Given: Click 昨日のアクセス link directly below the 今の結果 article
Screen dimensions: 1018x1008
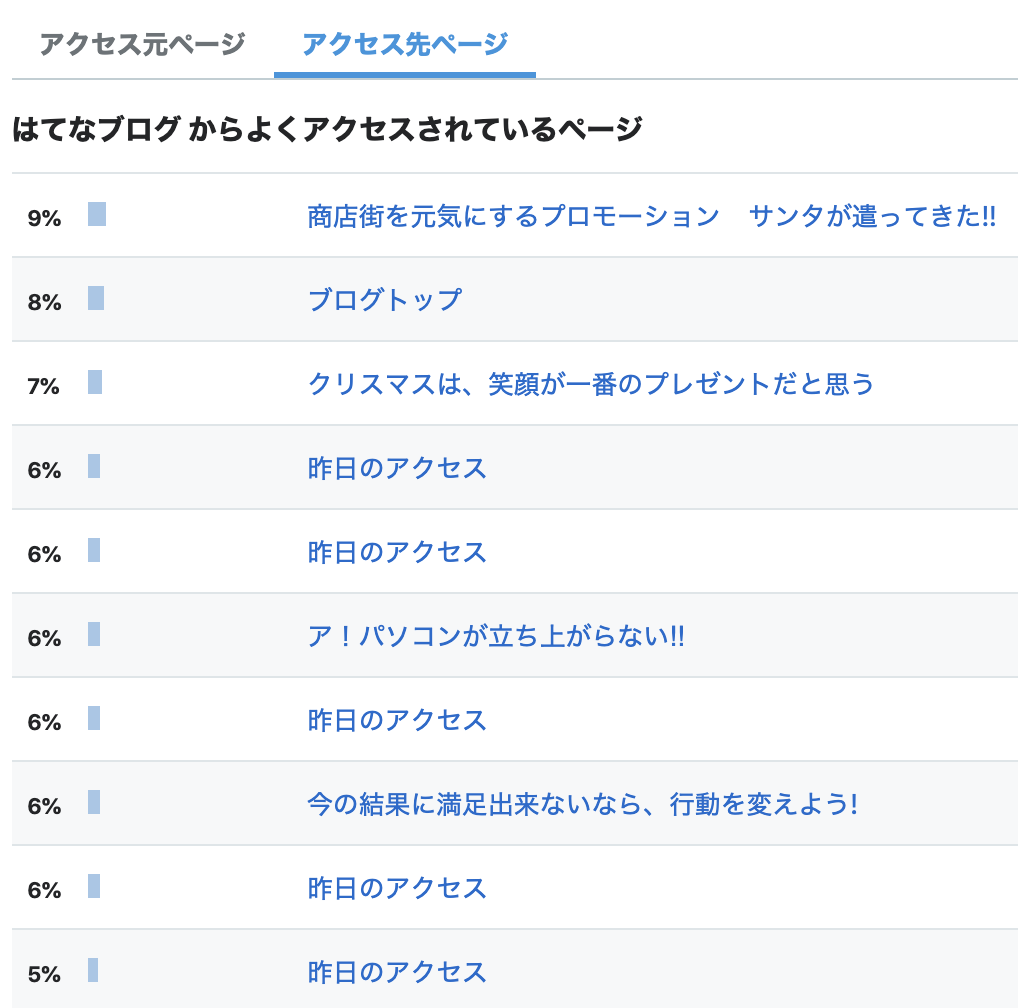Looking at the screenshot, I should pos(397,888).
